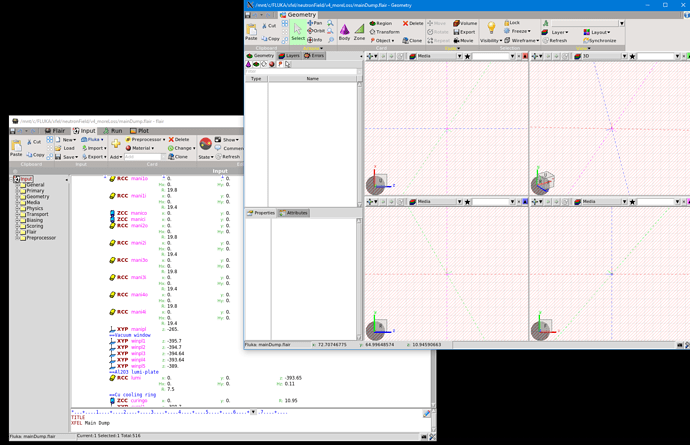Toggle the red sphere object filter icon
The height and width of the screenshot is (445, 690).
272,64
